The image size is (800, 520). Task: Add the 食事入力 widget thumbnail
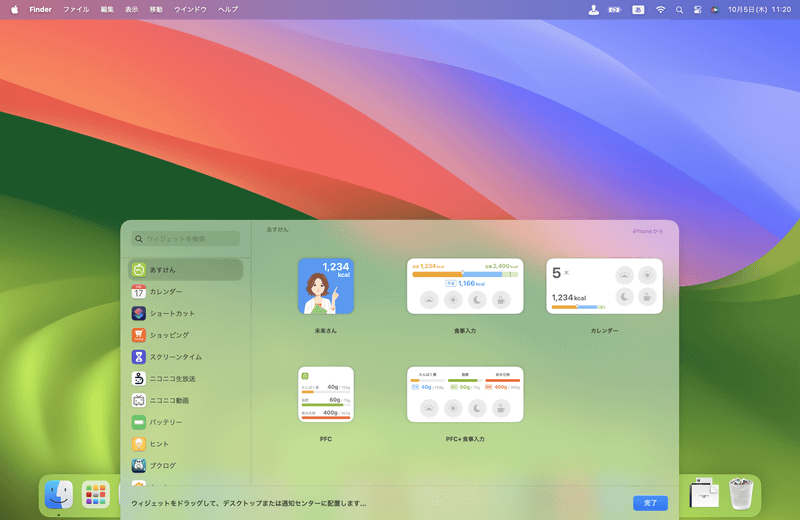point(465,286)
